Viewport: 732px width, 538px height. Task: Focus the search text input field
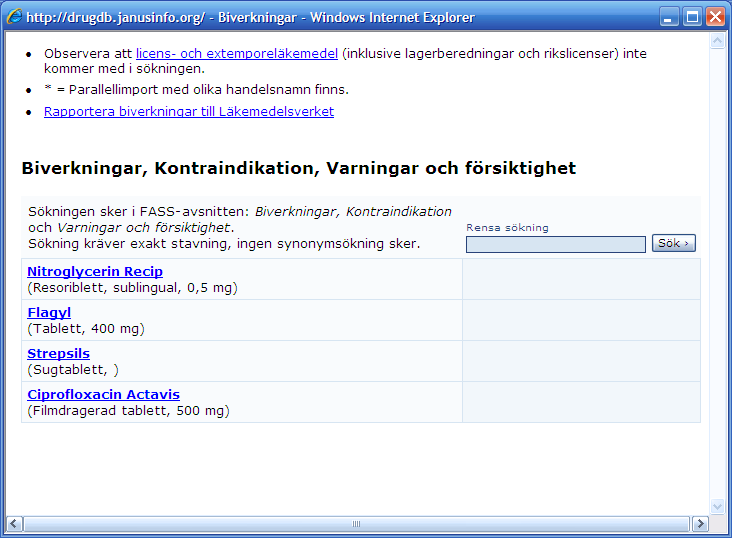(x=556, y=244)
